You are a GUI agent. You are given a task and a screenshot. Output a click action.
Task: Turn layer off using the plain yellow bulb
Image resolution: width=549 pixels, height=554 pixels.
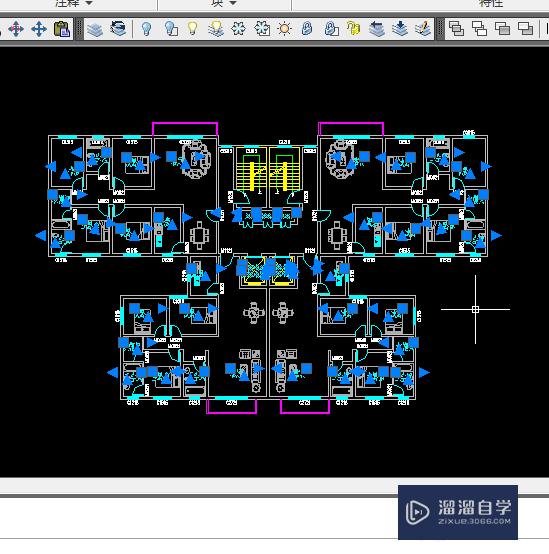pyautogui.click(x=193, y=28)
